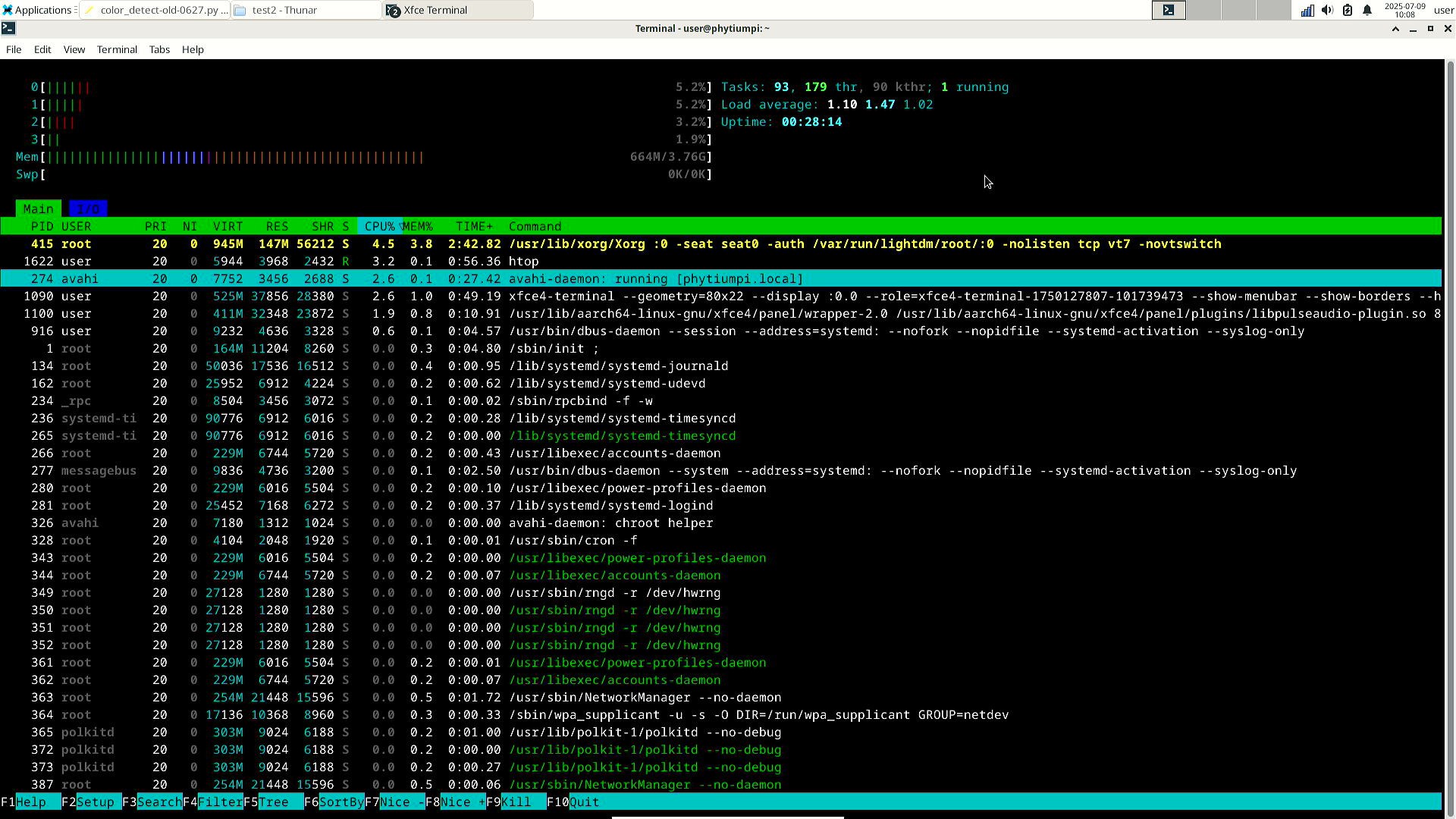This screenshot has width=1456, height=819.
Task: Click the terminal window menu icon in title bar
Action: coord(8,28)
